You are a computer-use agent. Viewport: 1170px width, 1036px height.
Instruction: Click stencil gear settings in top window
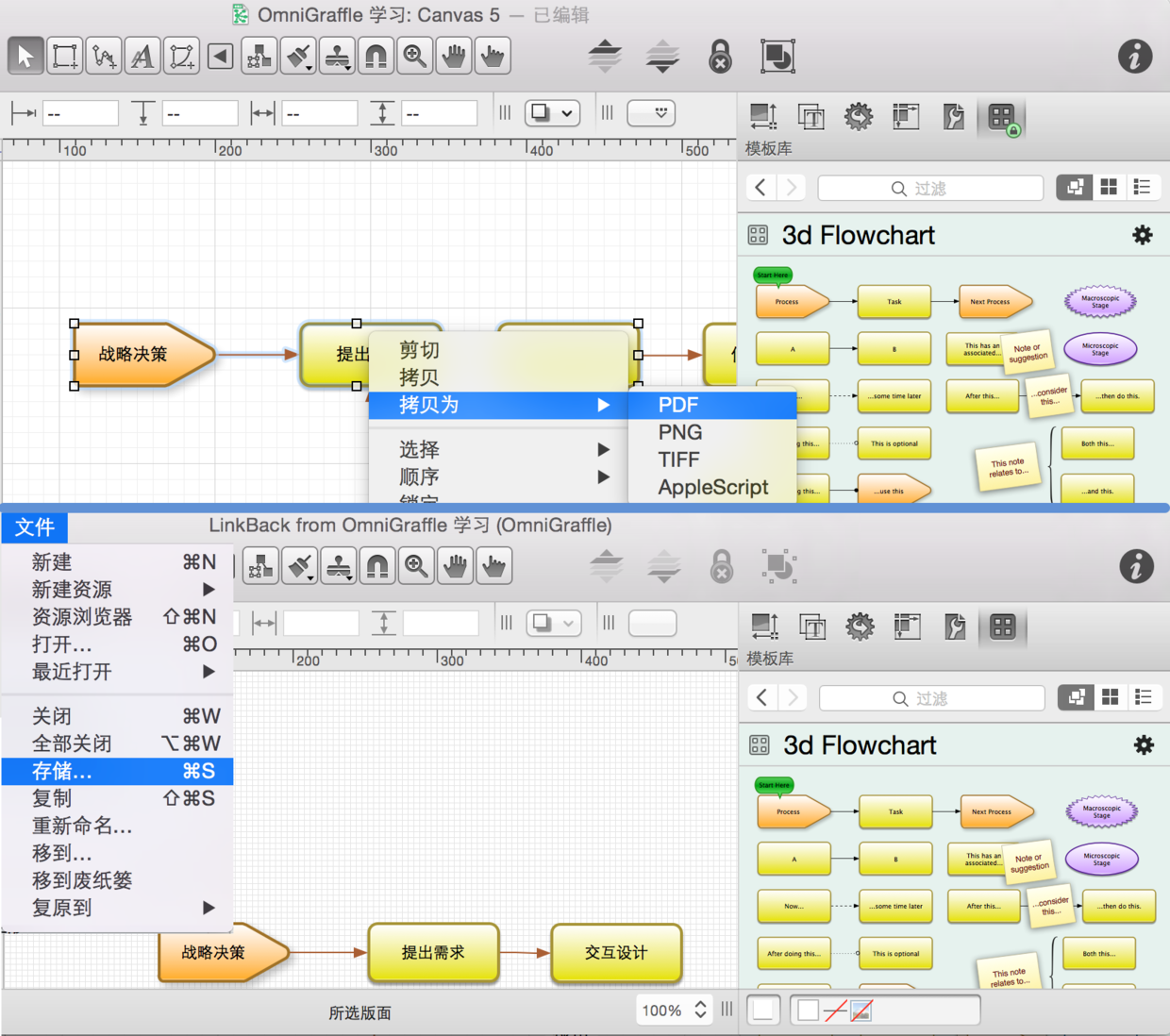point(1142,235)
